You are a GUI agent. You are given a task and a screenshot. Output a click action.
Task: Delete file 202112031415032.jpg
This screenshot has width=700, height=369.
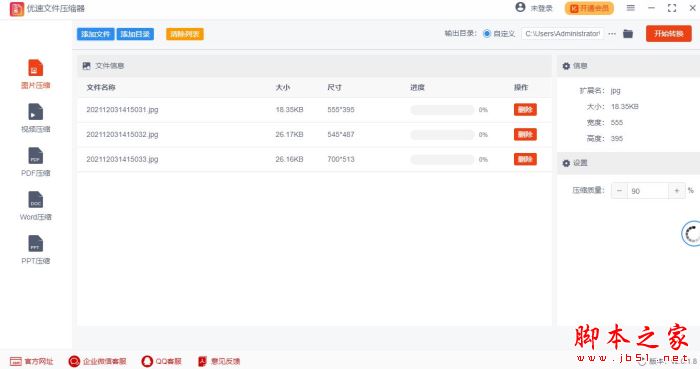point(525,134)
